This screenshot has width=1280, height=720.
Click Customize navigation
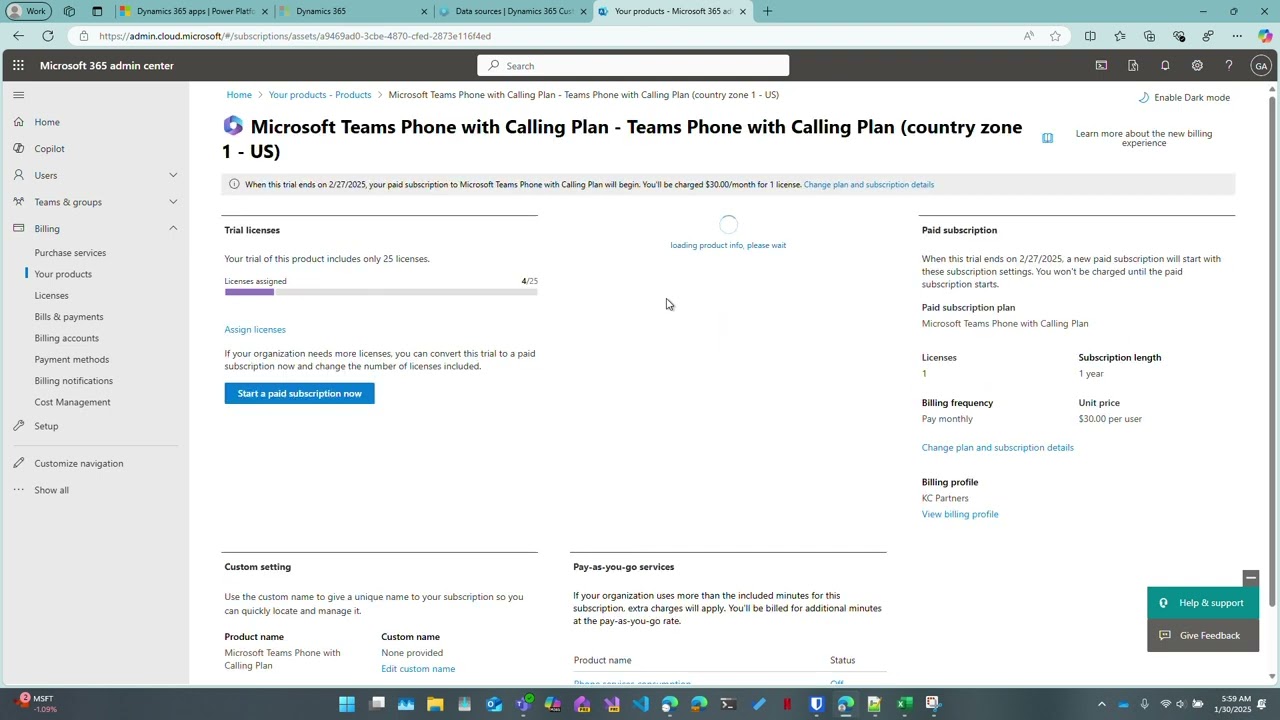tap(79, 464)
